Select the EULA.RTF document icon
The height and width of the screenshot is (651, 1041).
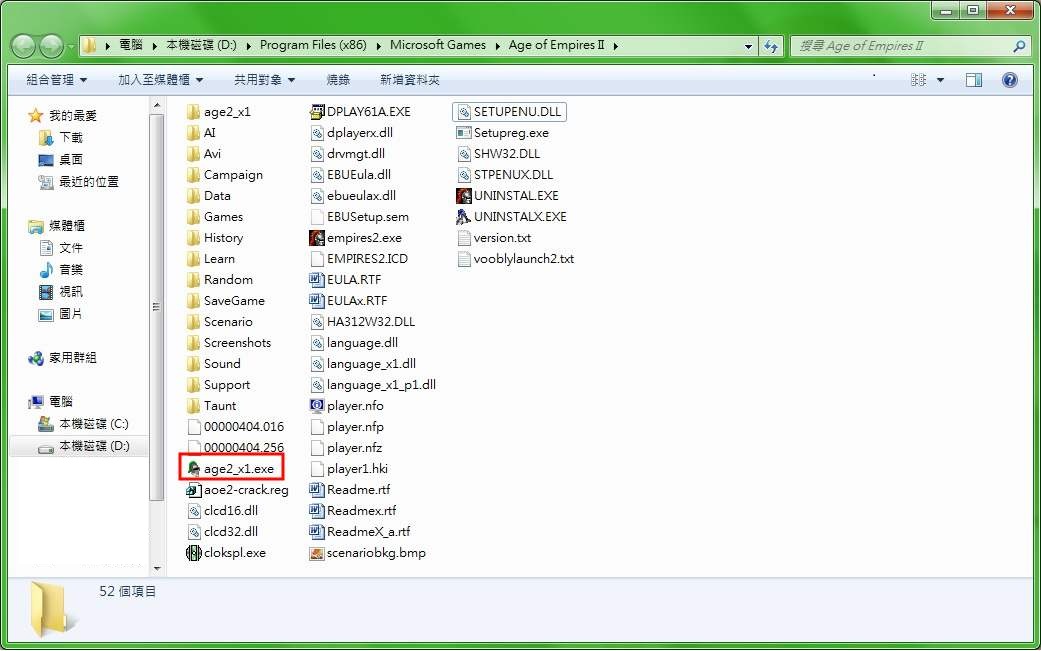(x=317, y=279)
